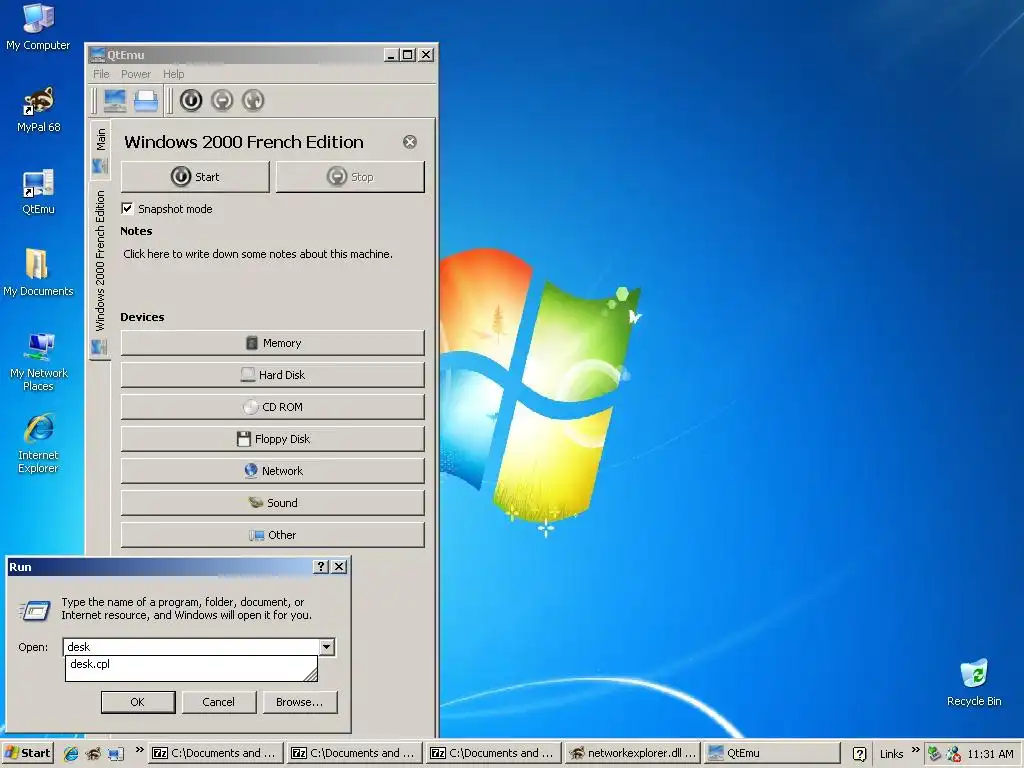The width and height of the screenshot is (1024, 768).
Task: Expand the Sound device section
Action: 272,503
